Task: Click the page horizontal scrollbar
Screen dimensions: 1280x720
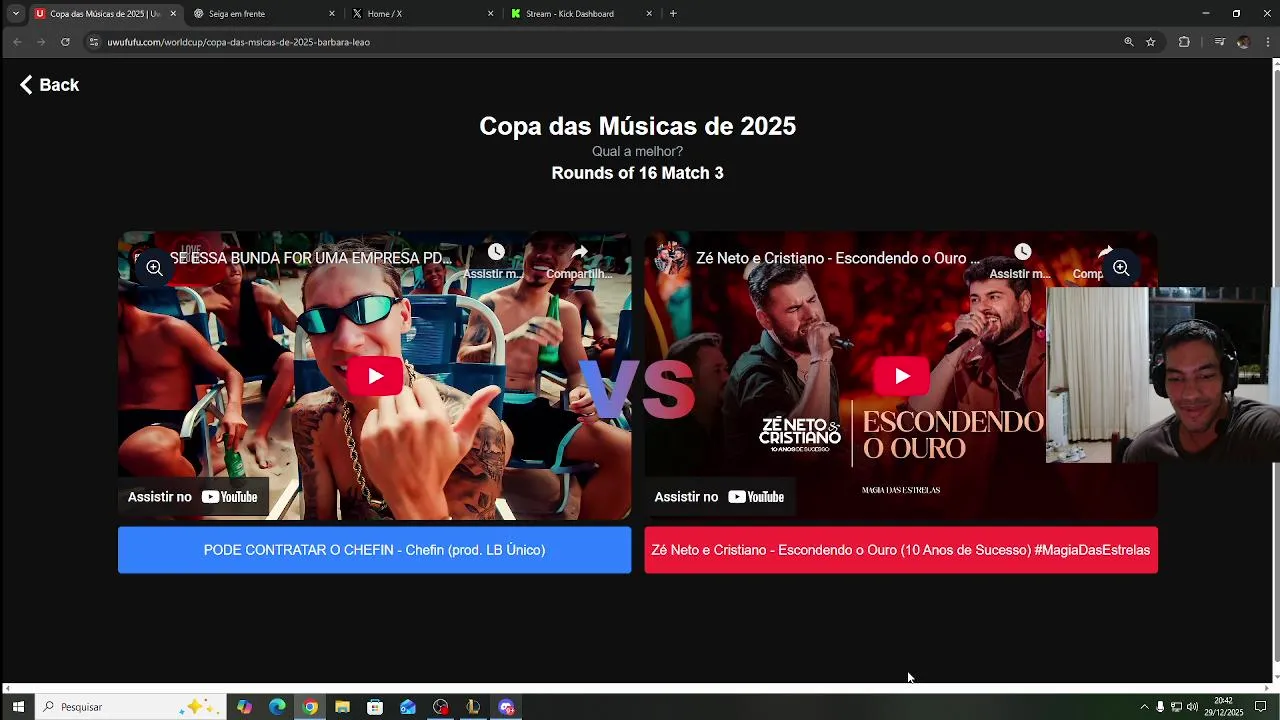Action: click(637, 688)
